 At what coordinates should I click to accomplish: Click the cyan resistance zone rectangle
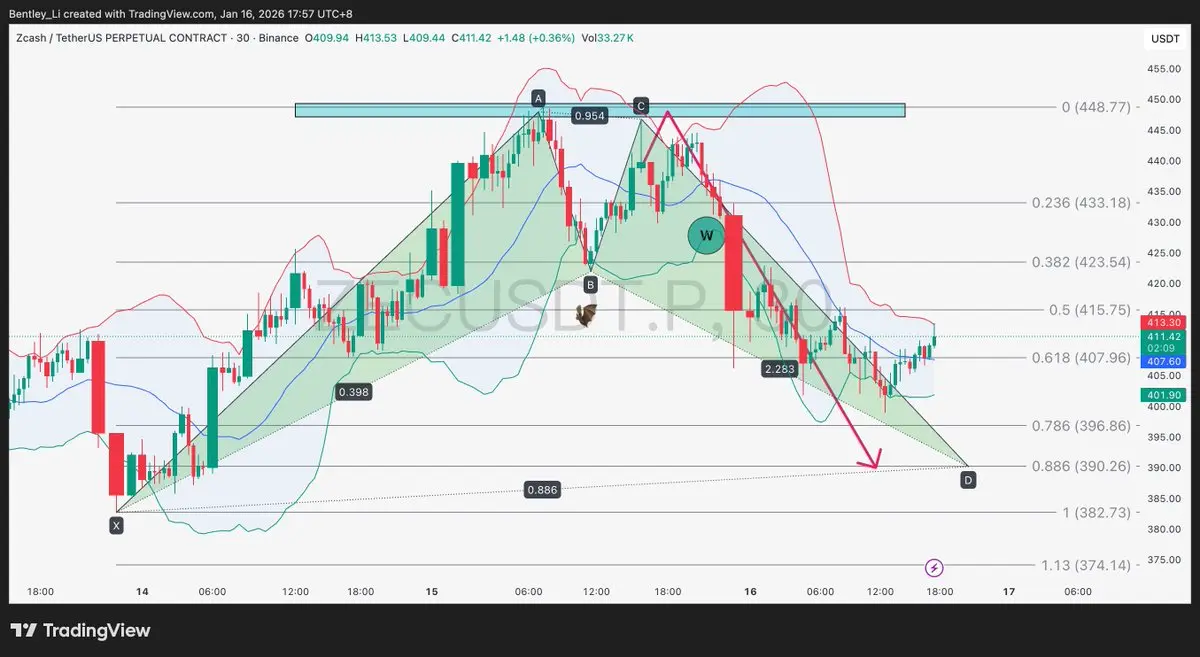click(x=600, y=110)
